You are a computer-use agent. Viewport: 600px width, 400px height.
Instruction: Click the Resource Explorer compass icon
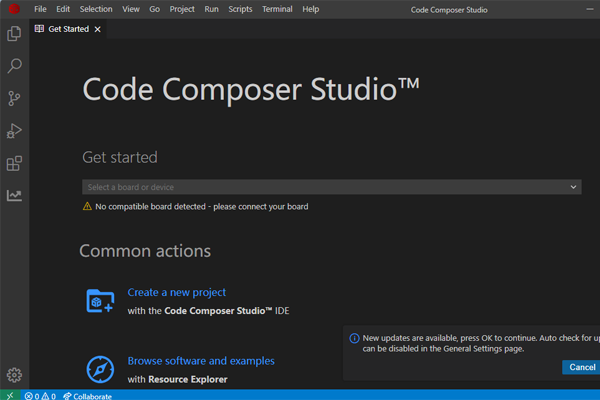100,369
